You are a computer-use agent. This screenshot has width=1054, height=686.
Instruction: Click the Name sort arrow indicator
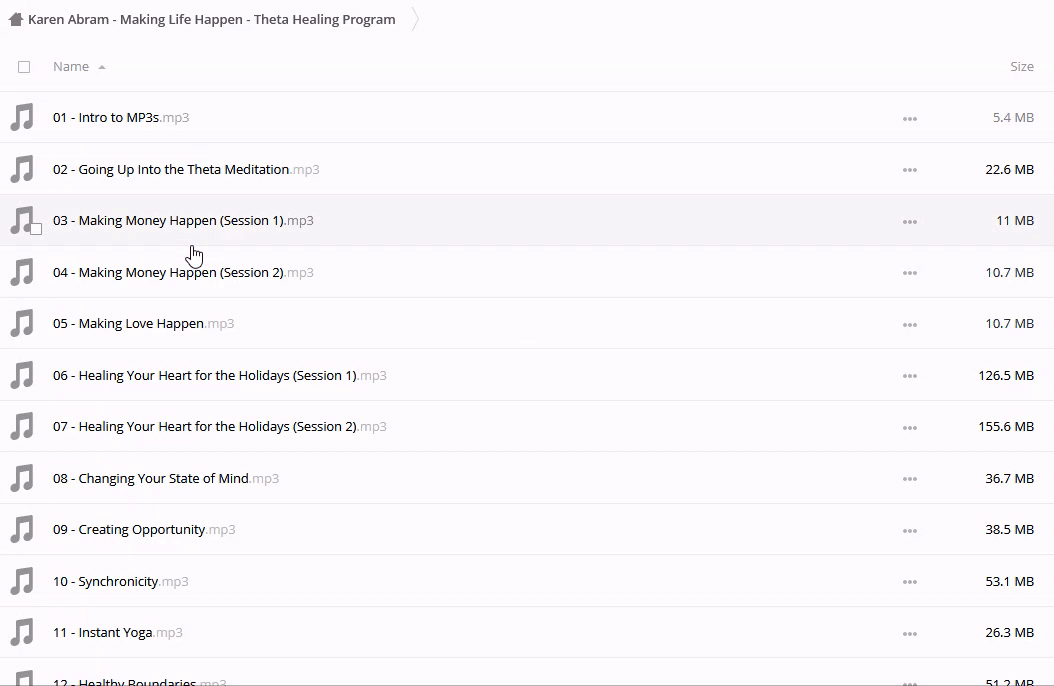(x=102, y=68)
